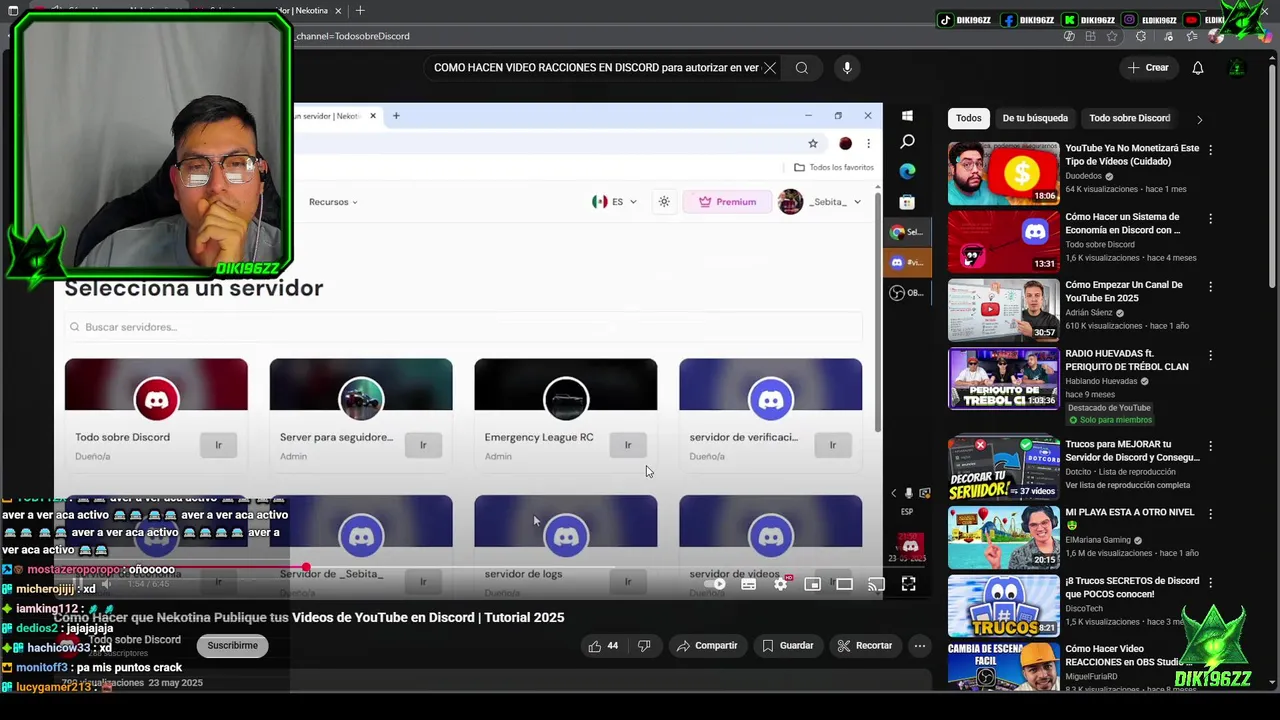This screenshot has height=720, width=1280.
Task: Click Ver lista de reproducción completa link
Action: tap(1127, 485)
